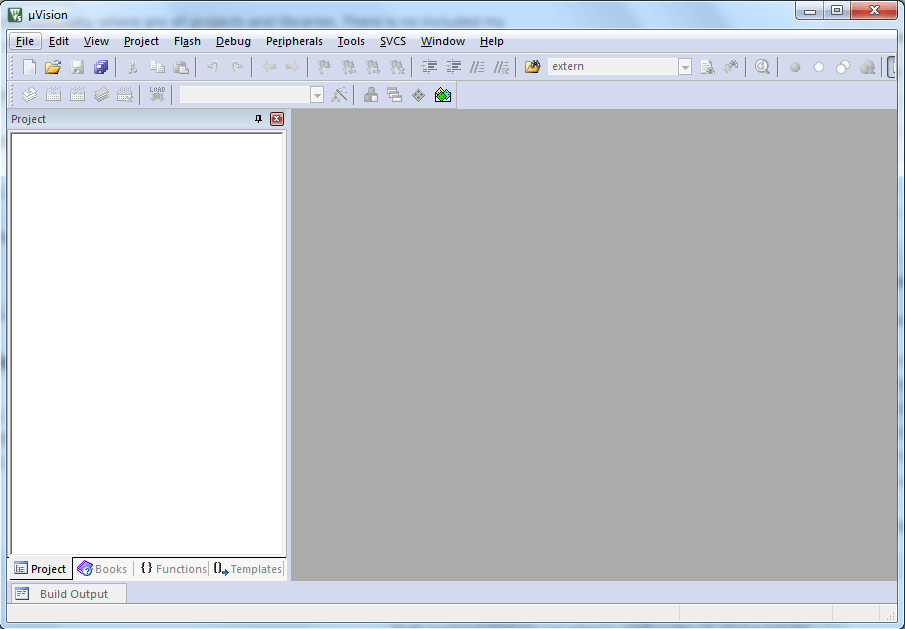905x629 pixels.
Task: Open the Project menu
Action: coord(141,41)
